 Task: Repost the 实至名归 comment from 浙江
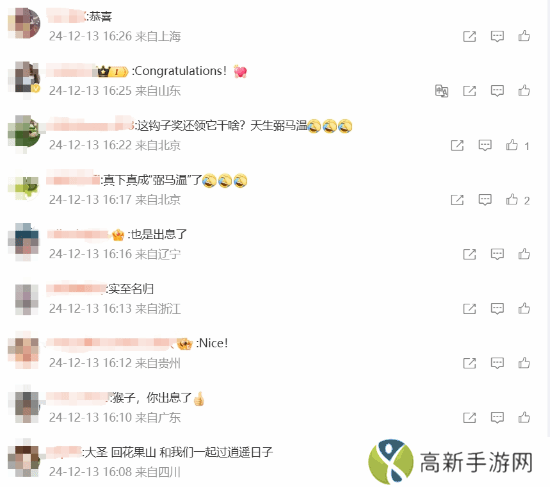coord(469,308)
